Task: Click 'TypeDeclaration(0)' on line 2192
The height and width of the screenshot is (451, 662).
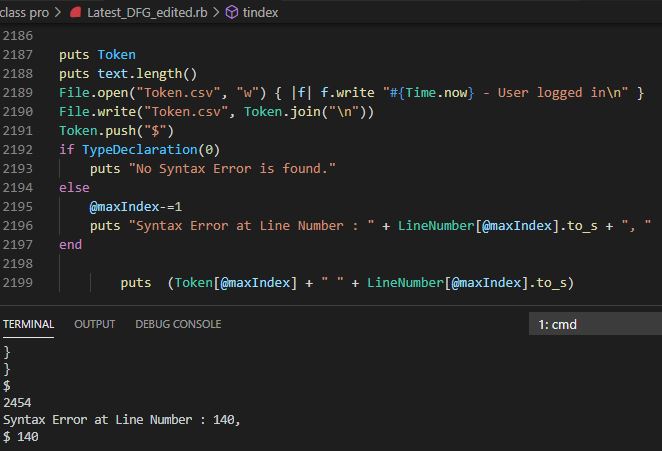Action: tap(151, 149)
